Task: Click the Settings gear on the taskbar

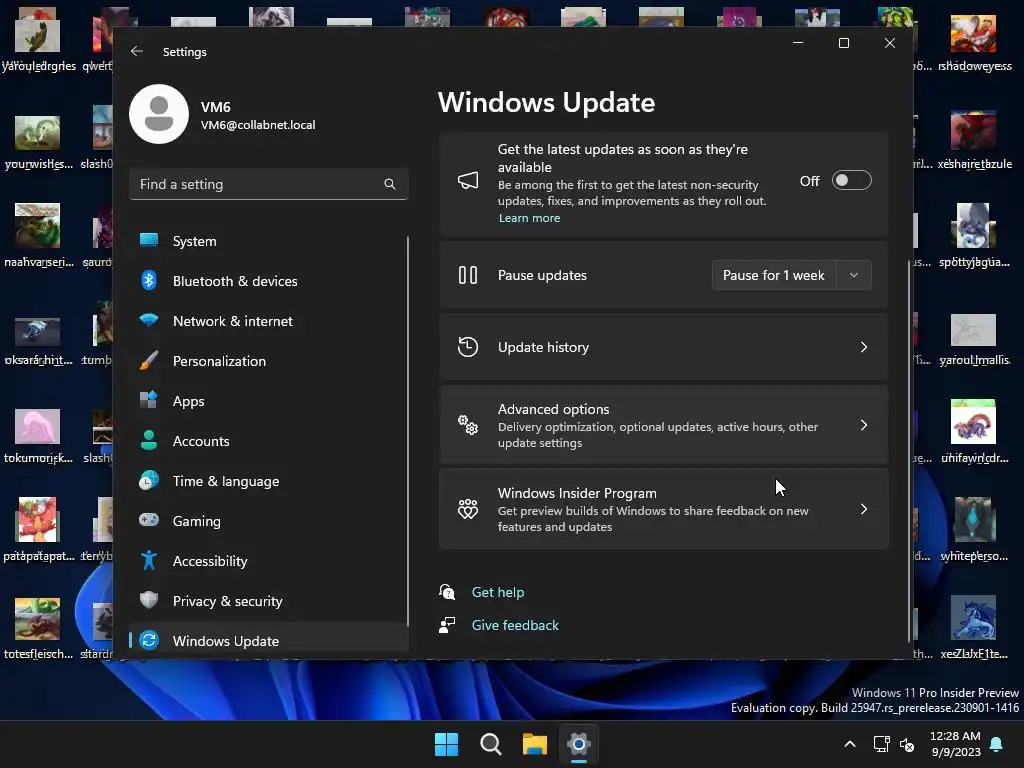Action: click(579, 744)
